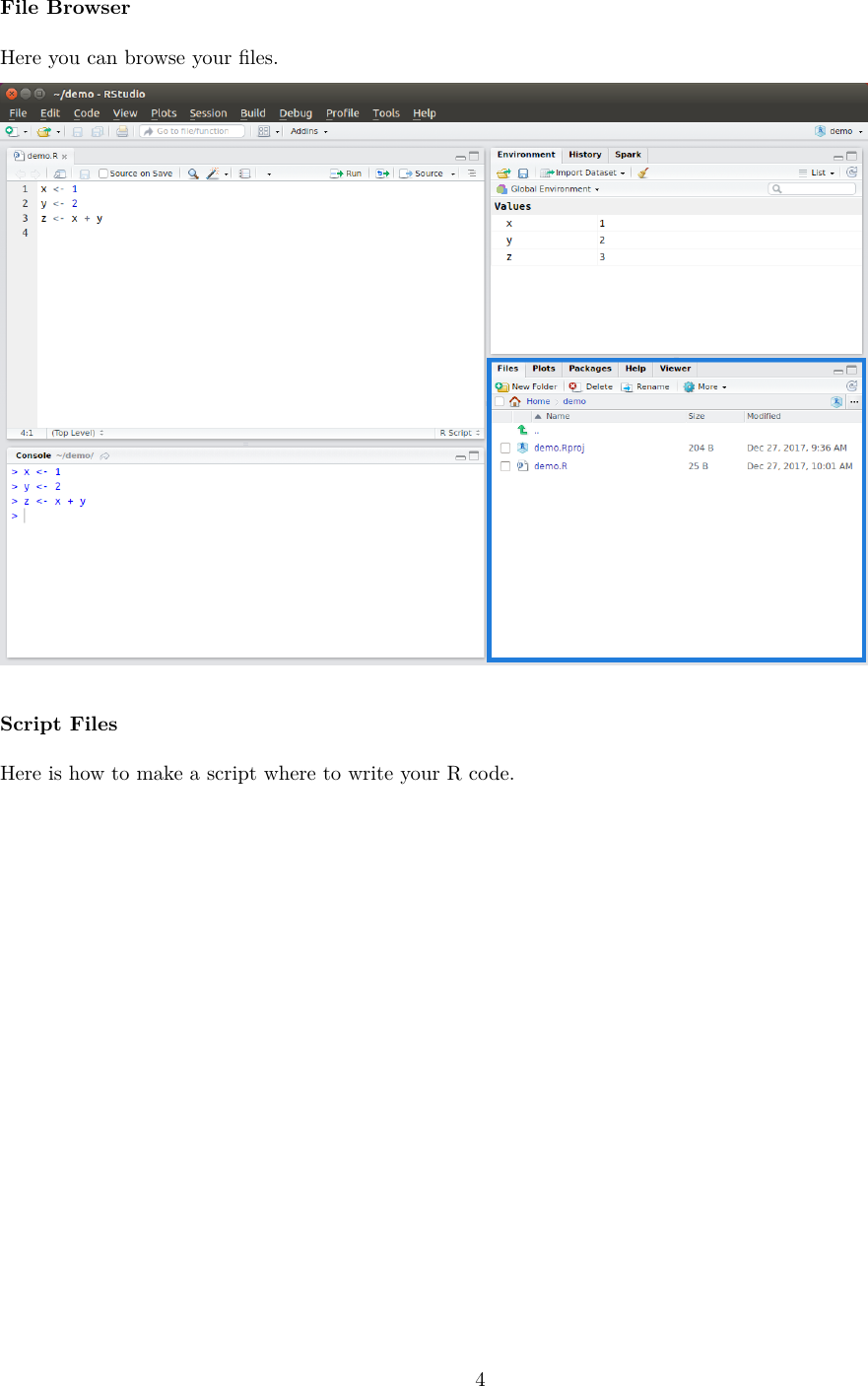
Task: Open the Source button dropdown arrow
Action: coord(453,173)
